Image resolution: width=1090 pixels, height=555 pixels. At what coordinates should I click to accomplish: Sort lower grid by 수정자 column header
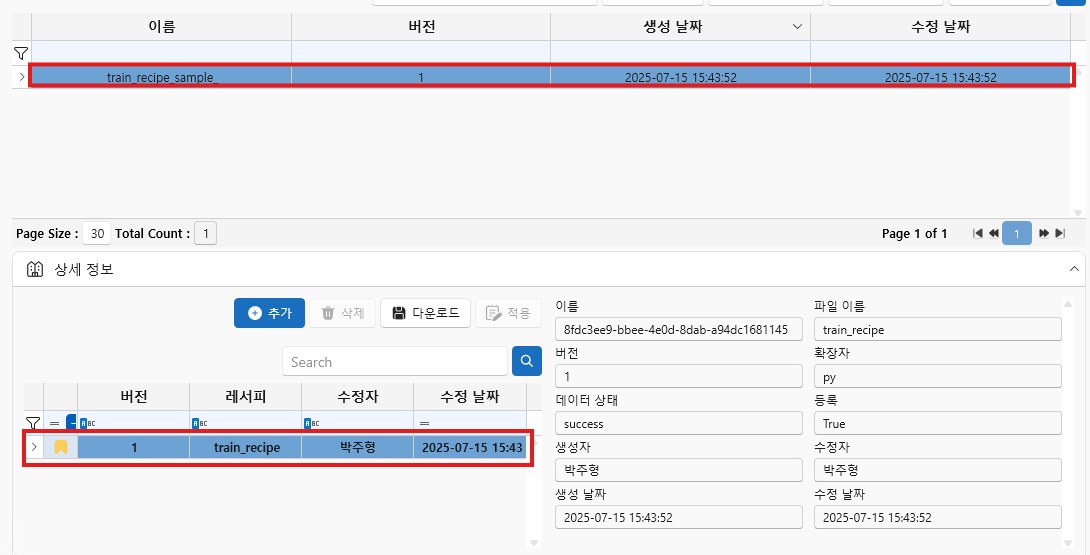click(357, 396)
